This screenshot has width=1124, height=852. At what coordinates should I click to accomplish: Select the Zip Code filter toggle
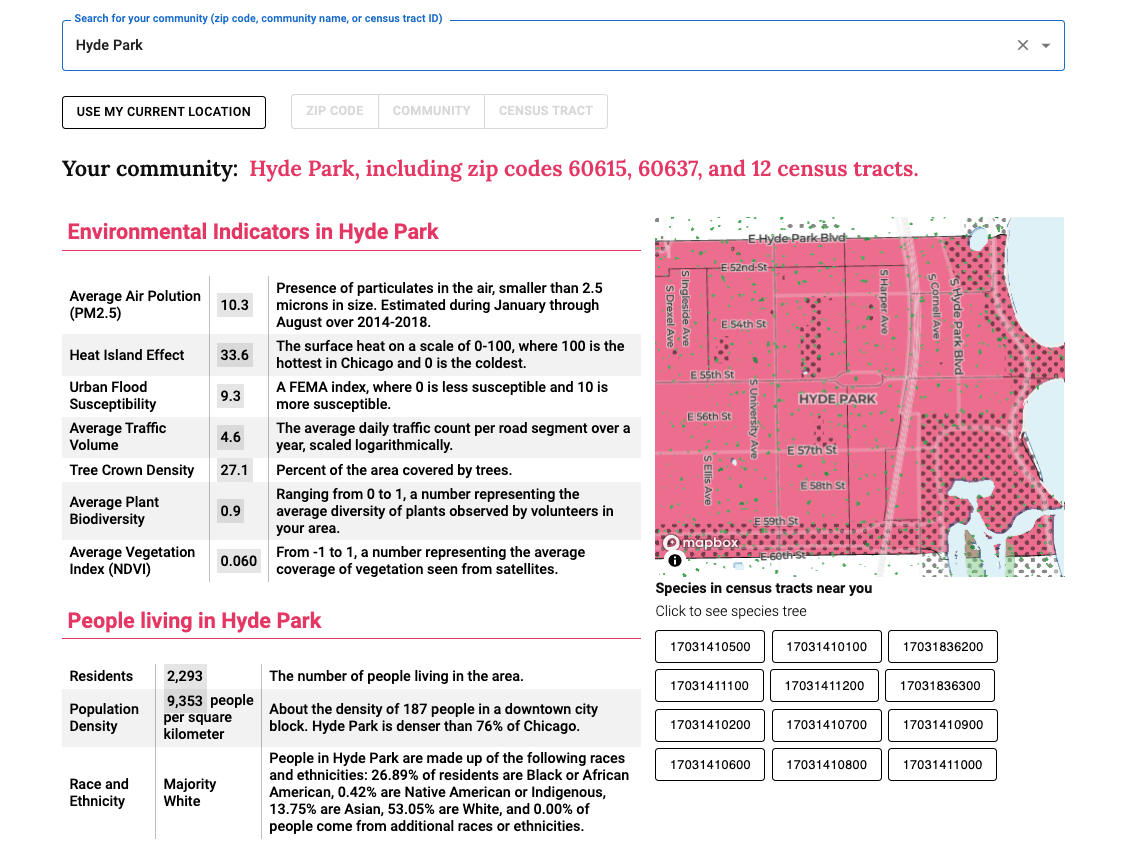(x=335, y=111)
